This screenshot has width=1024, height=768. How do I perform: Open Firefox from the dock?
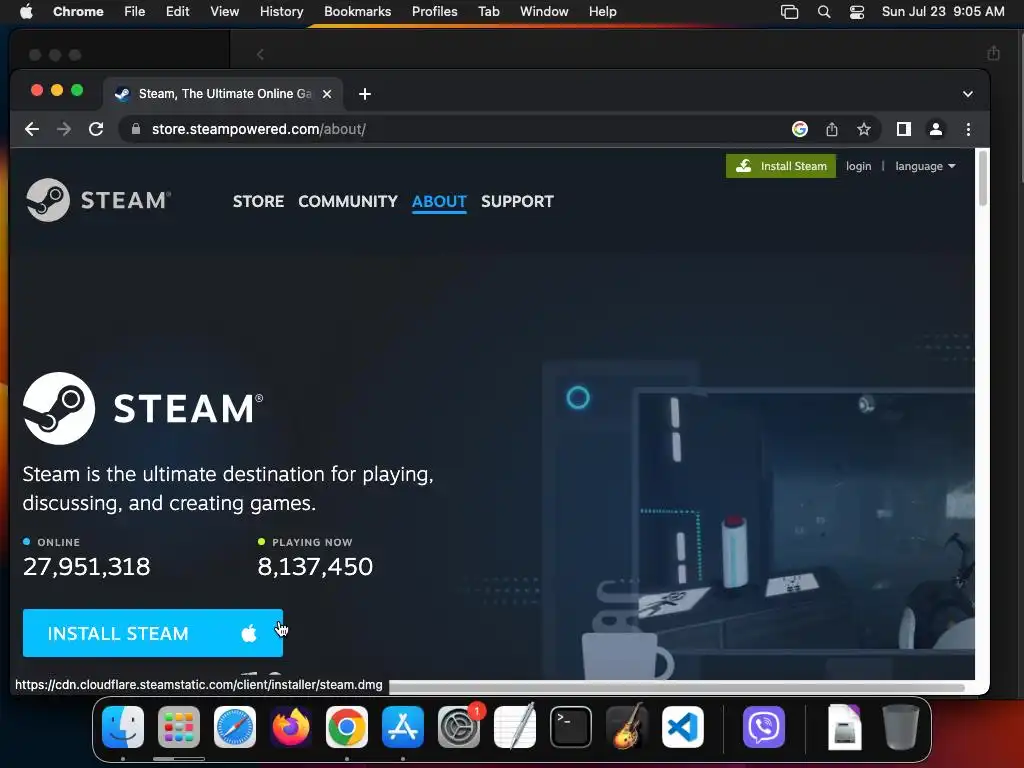tap(291, 727)
